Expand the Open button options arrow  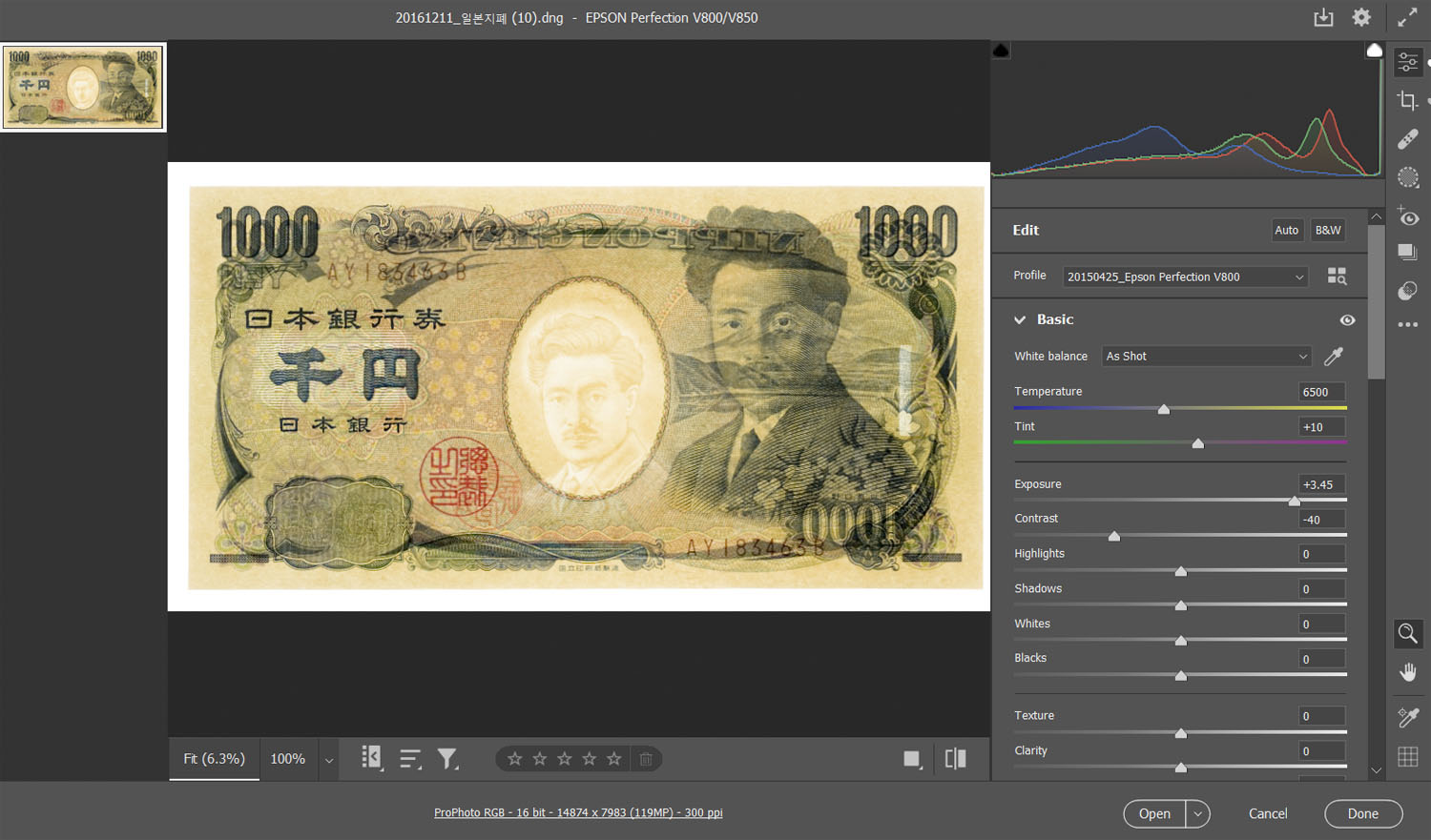point(1198,813)
